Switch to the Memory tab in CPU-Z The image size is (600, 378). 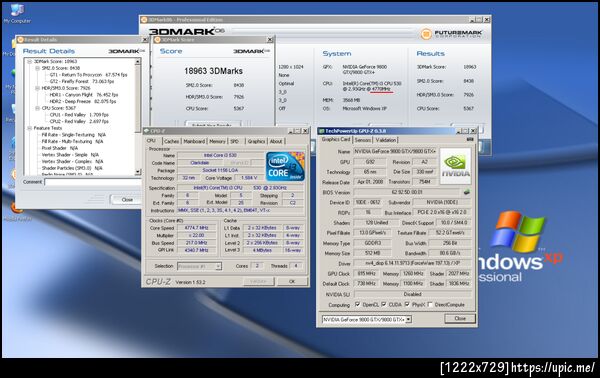[217, 141]
